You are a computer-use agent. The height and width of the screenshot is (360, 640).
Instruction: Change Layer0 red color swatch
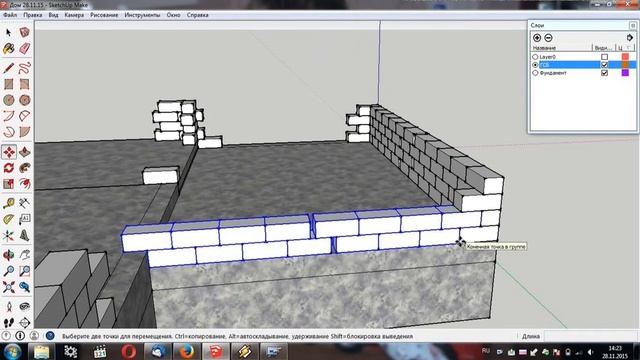click(x=625, y=57)
